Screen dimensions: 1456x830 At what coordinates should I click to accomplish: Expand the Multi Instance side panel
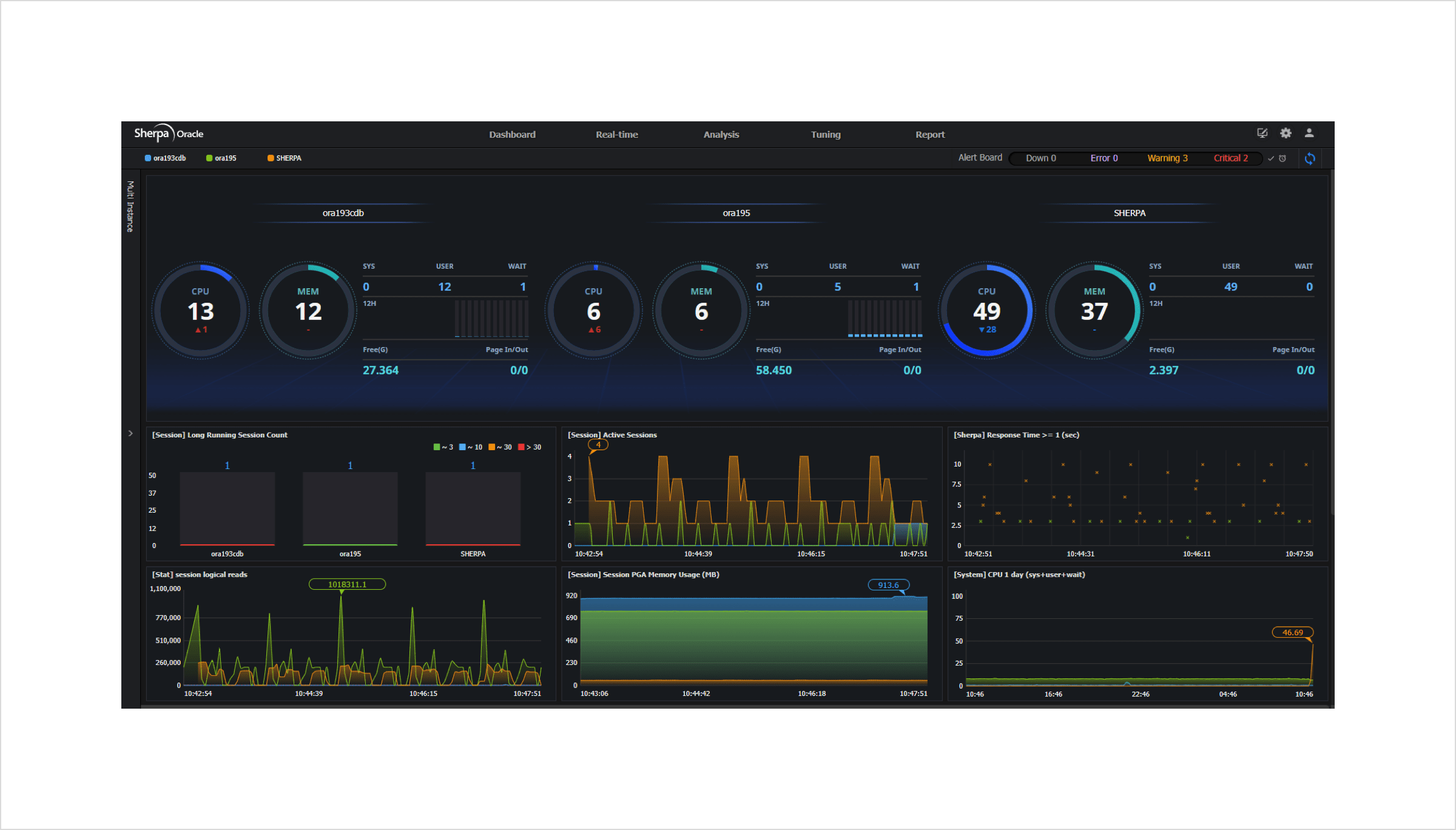point(130,206)
